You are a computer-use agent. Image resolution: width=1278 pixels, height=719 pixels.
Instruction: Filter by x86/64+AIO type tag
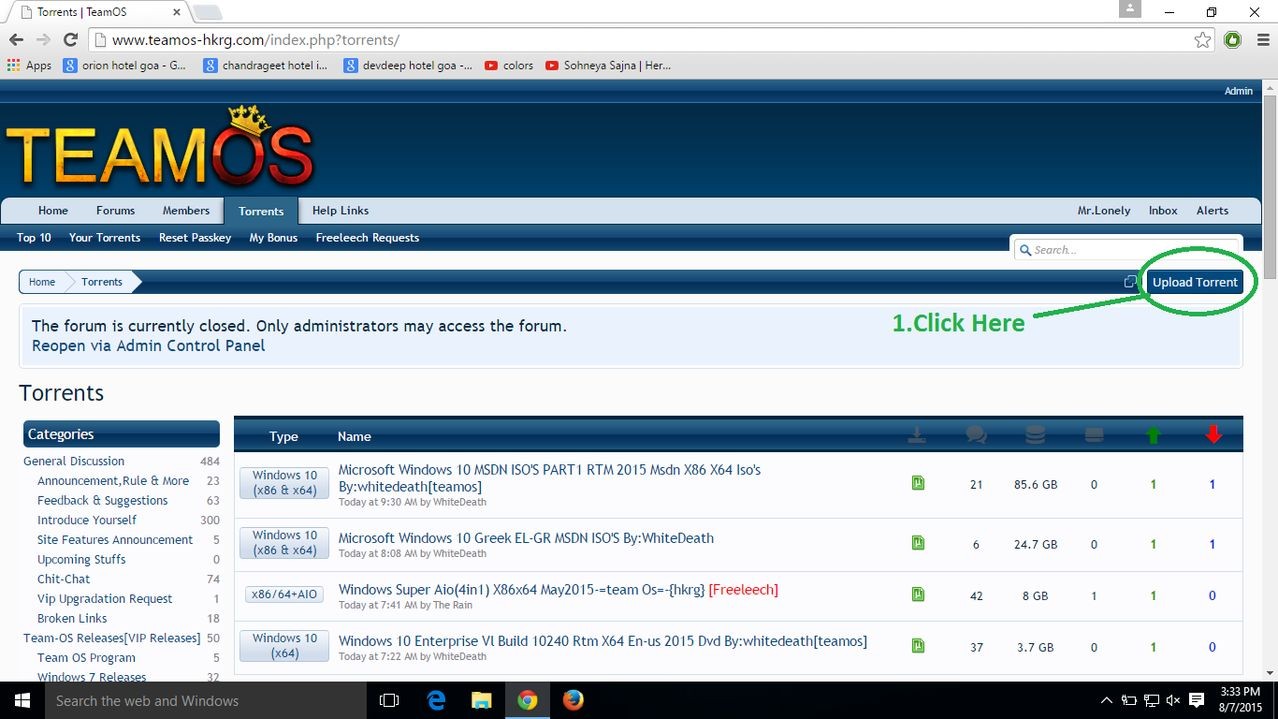click(x=284, y=594)
